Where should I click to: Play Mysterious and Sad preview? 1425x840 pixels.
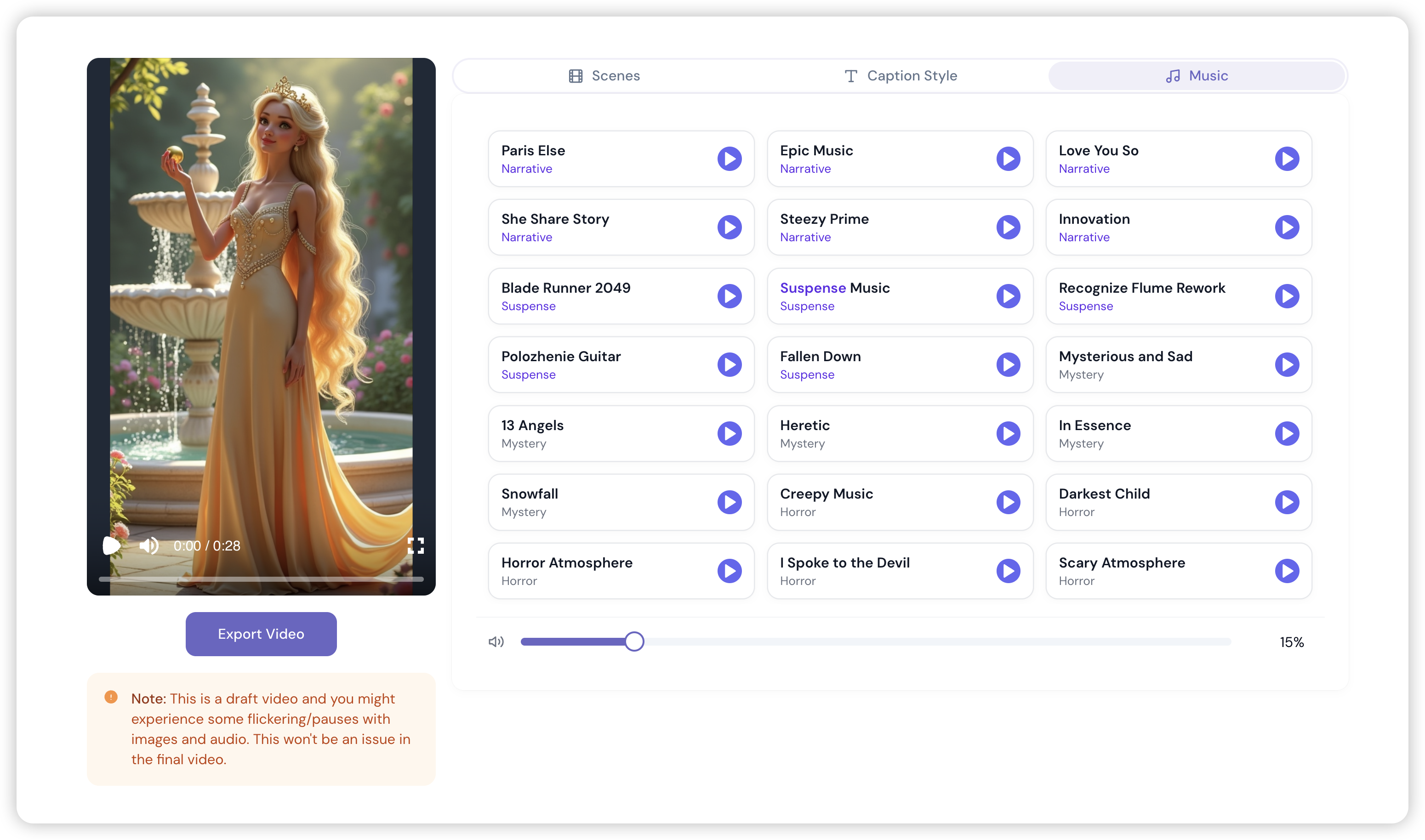1286,364
